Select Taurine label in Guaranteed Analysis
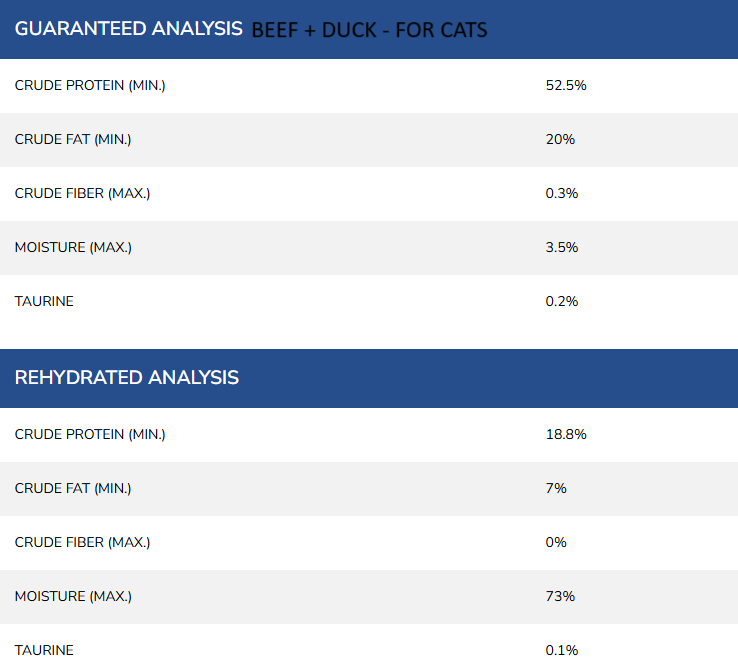The image size is (738, 663). tap(44, 302)
